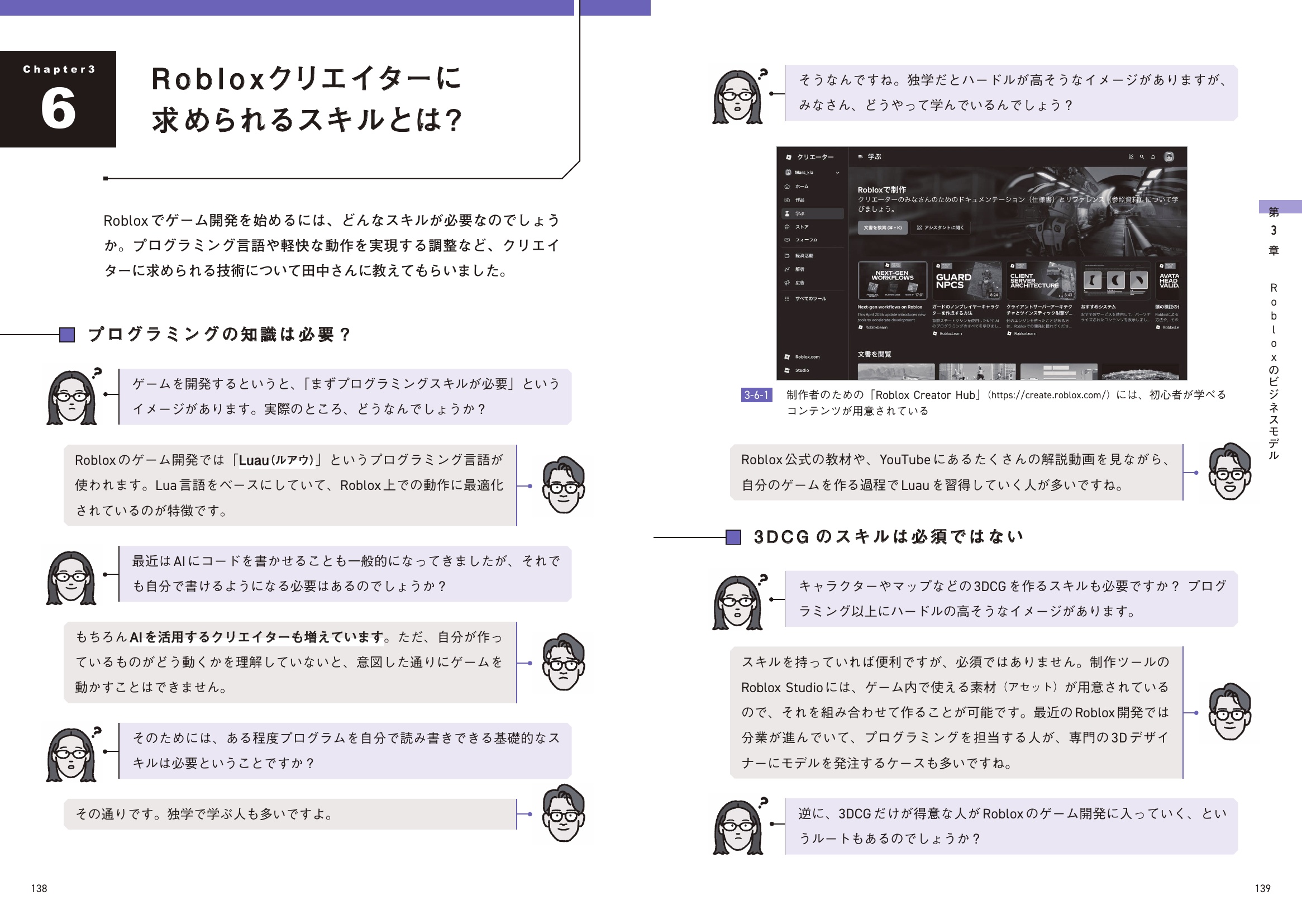This screenshot has height=924, width=1302.
Task: Open the third thumbnail under 文書を閲覧
Action: 1058,371
